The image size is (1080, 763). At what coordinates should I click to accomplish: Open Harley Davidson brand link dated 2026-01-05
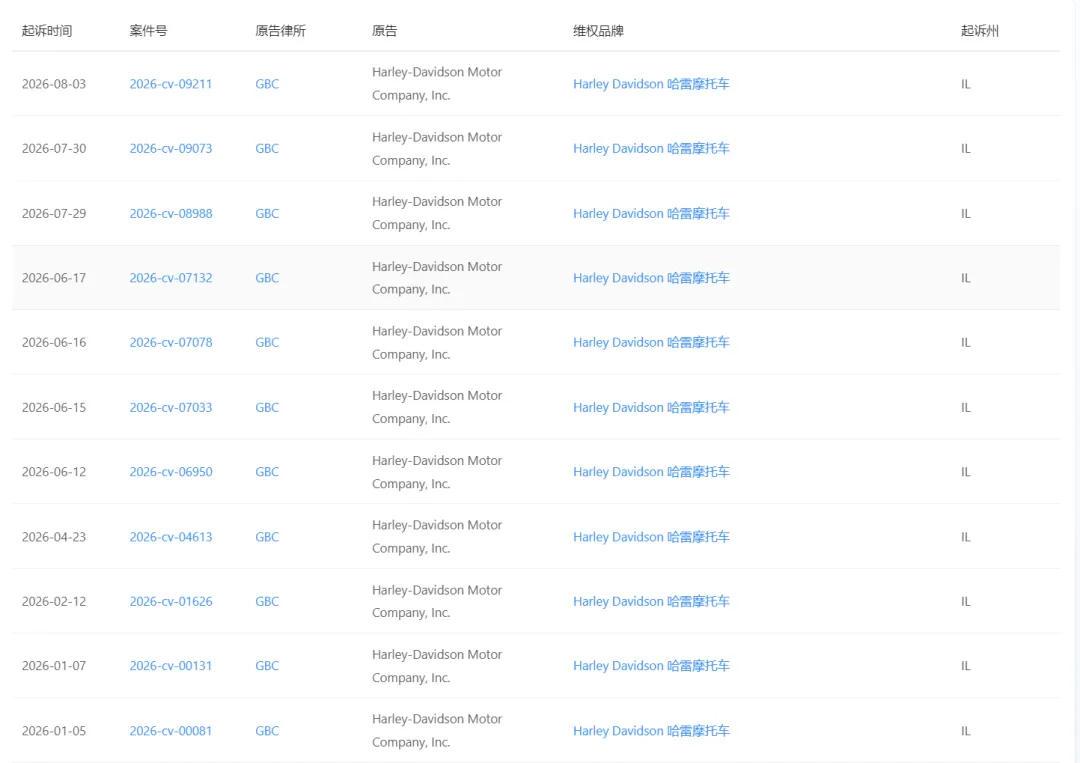pos(651,731)
